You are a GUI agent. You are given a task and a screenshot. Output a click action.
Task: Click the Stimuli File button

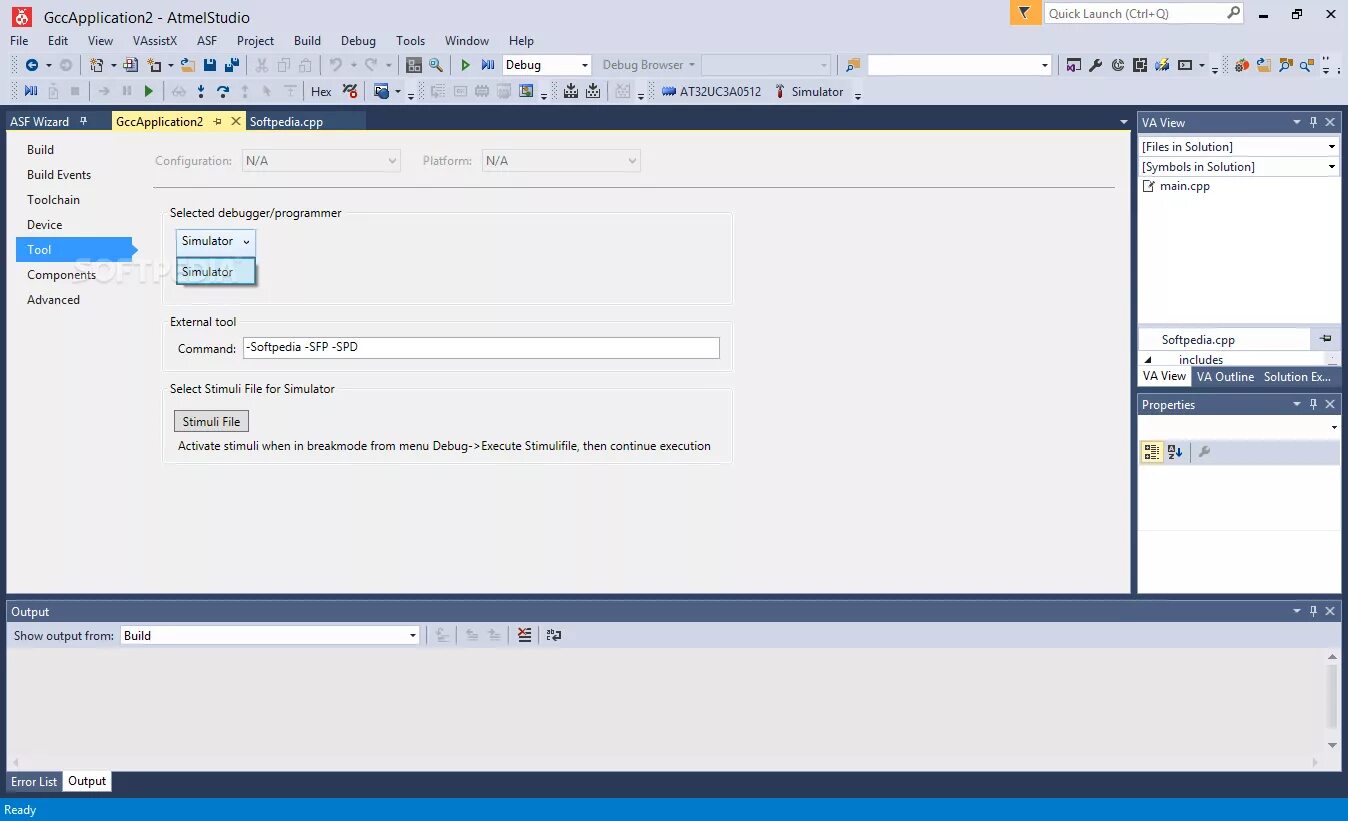[211, 422]
